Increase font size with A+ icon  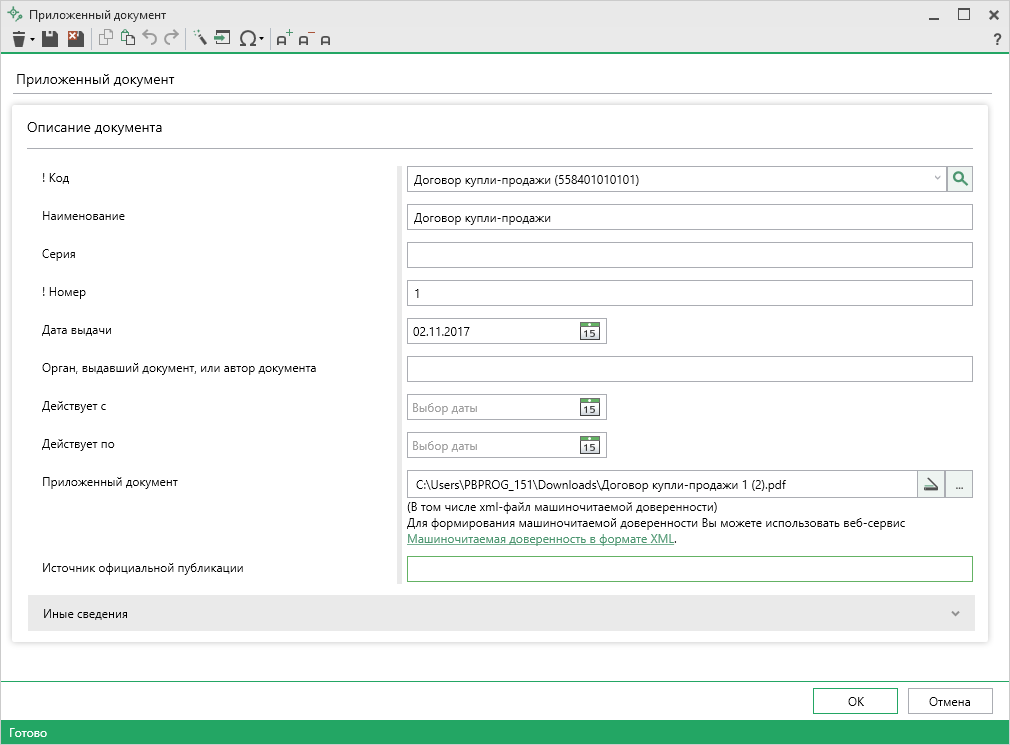[x=284, y=39]
